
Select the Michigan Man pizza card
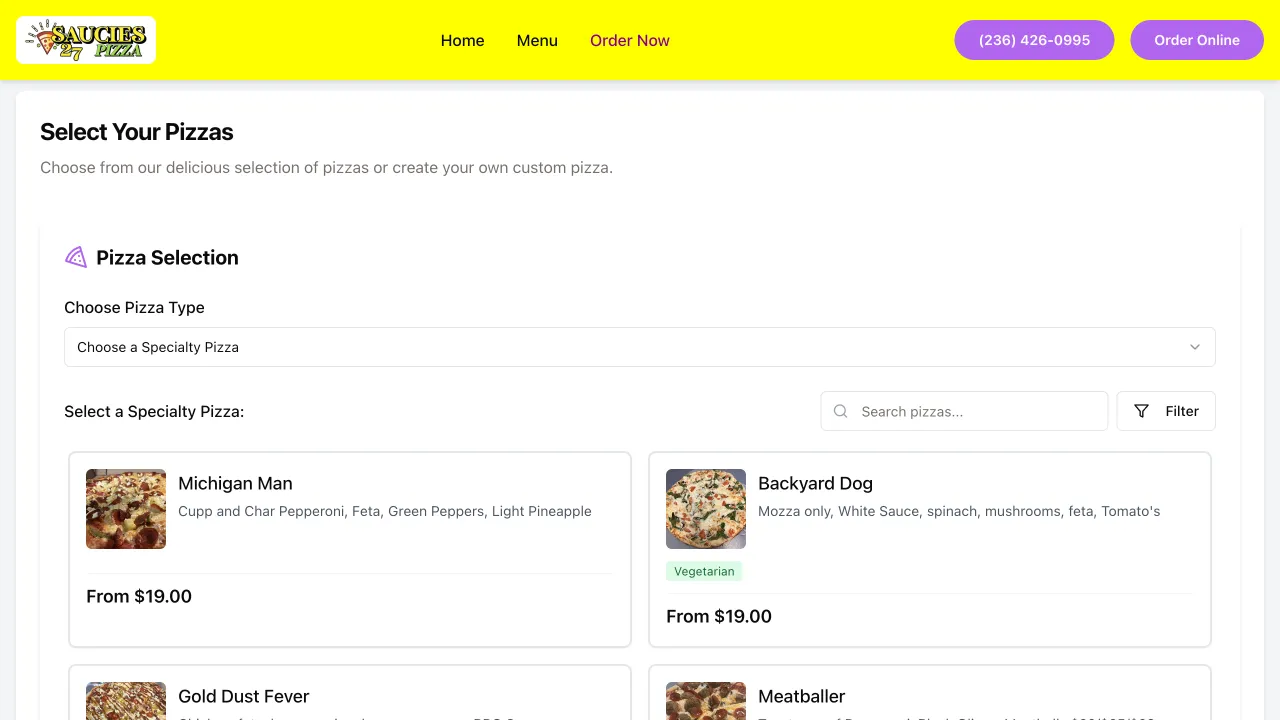350,549
